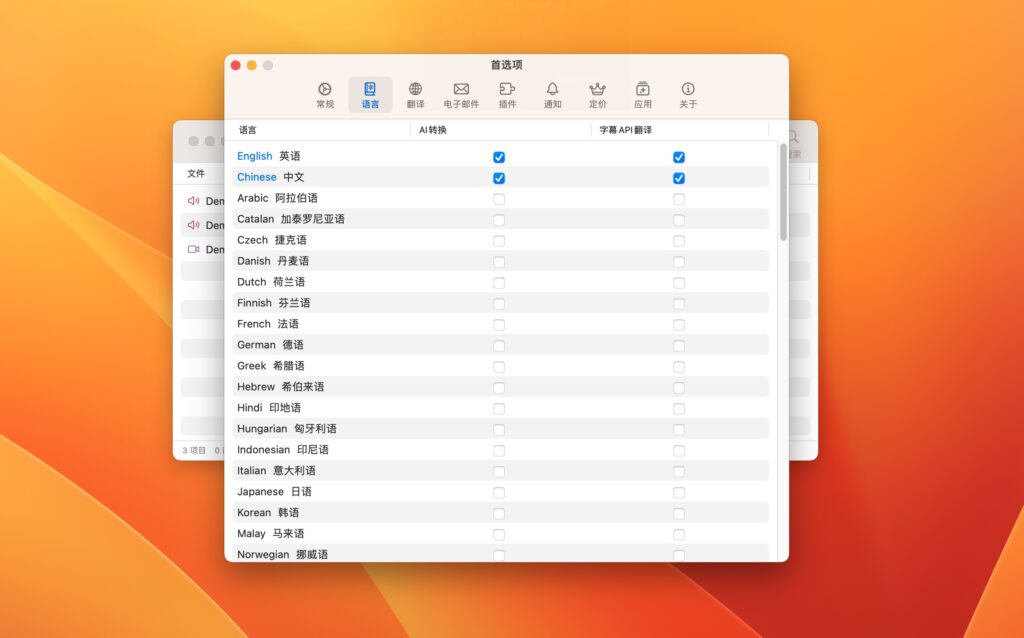Click the Chinese language link
This screenshot has height=638, width=1024.
tap(257, 177)
